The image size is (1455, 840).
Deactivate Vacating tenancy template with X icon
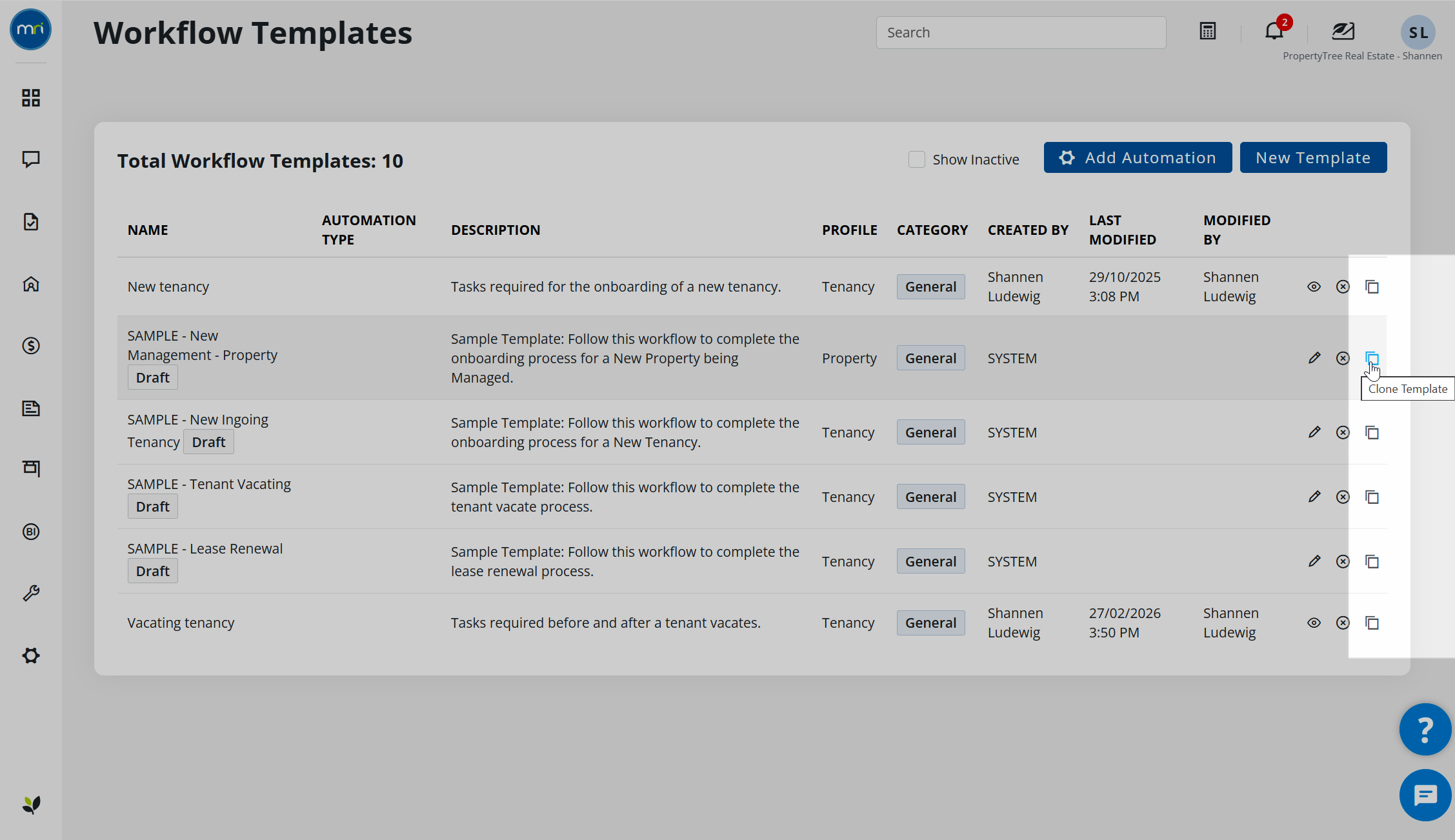[1343, 623]
